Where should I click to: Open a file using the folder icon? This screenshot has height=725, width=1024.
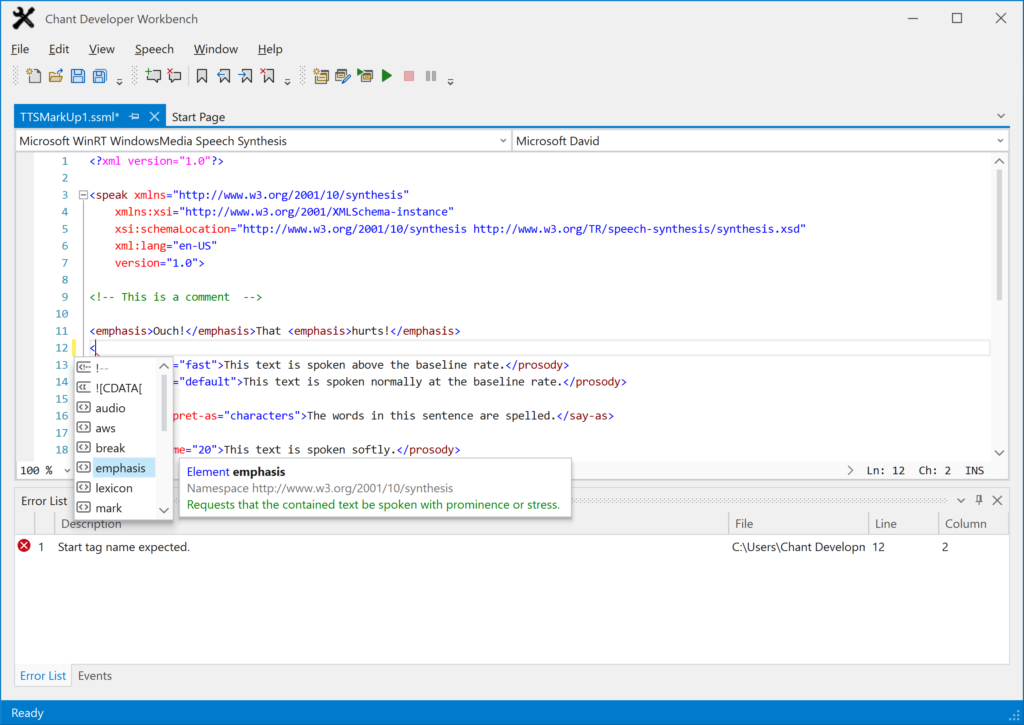56,76
